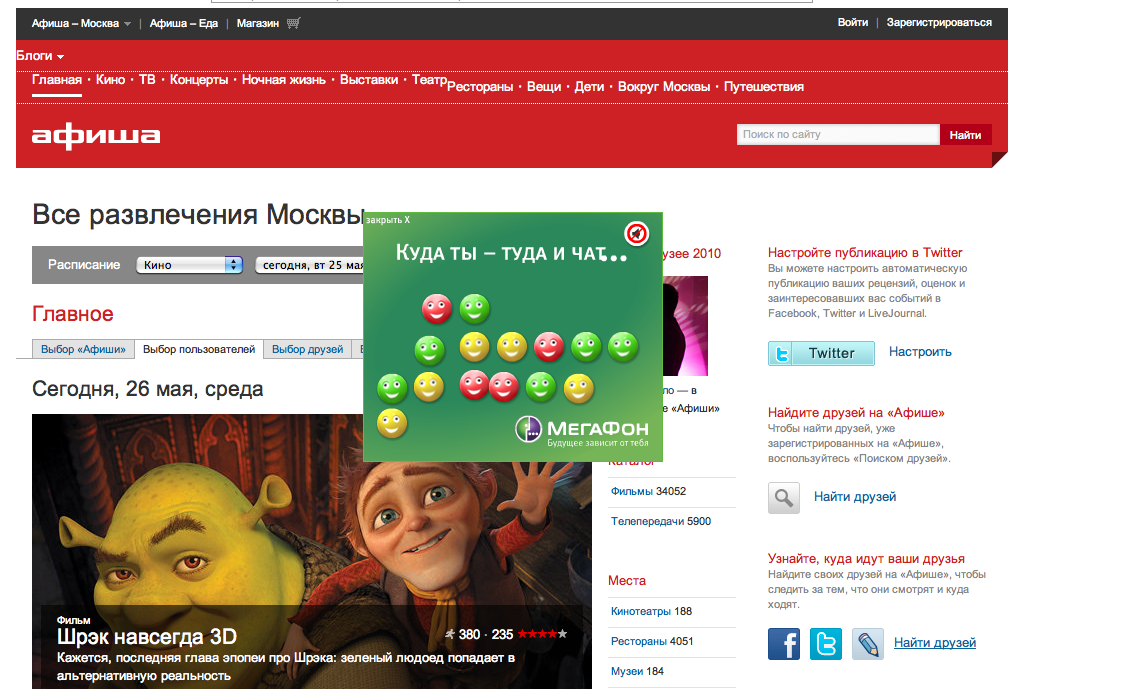Switch to the Выбор пользователей tab
The width and height of the screenshot is (1136, 689).
(199, 349)
